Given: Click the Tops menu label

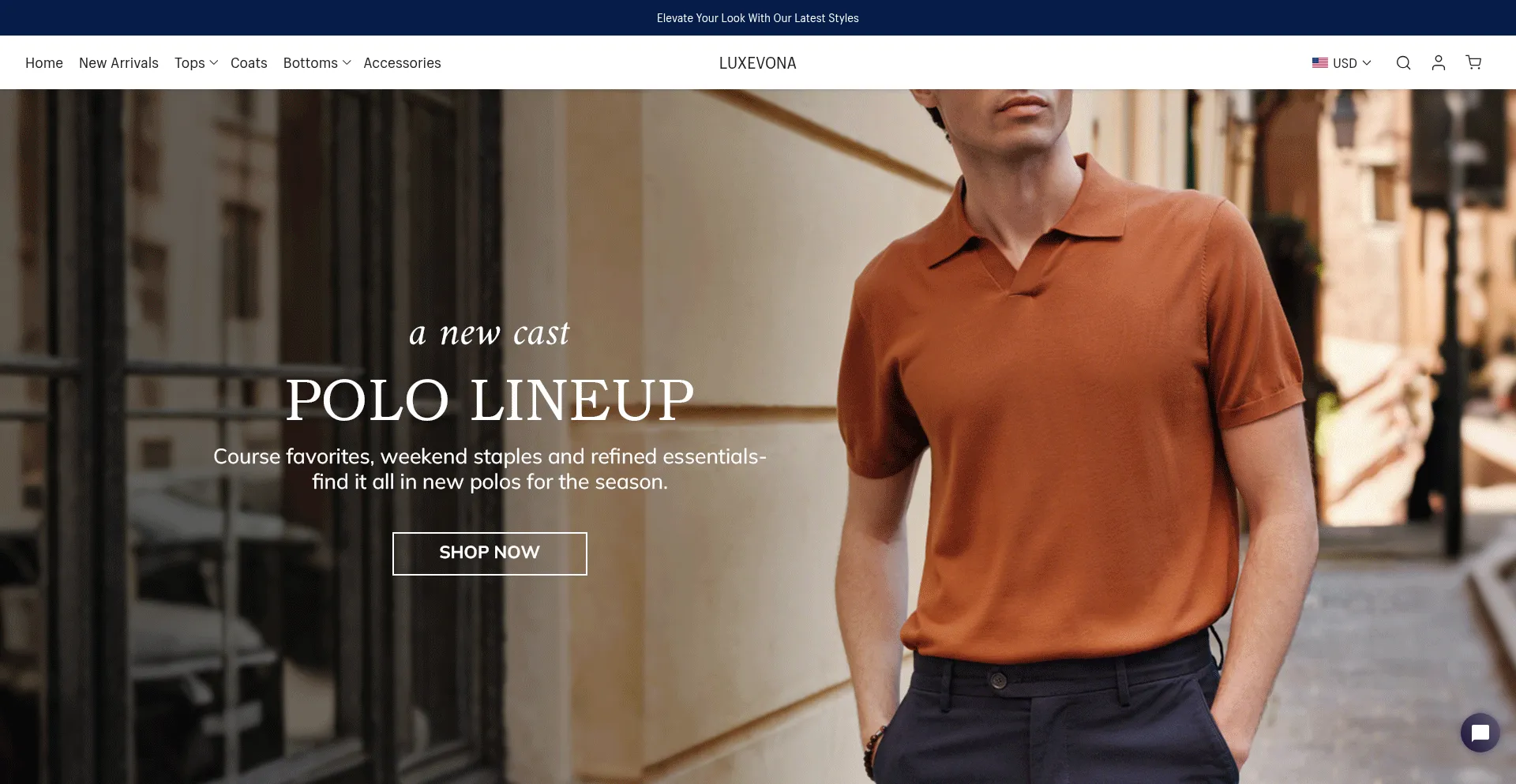Looking at the screenshot, I should point(189,63).
